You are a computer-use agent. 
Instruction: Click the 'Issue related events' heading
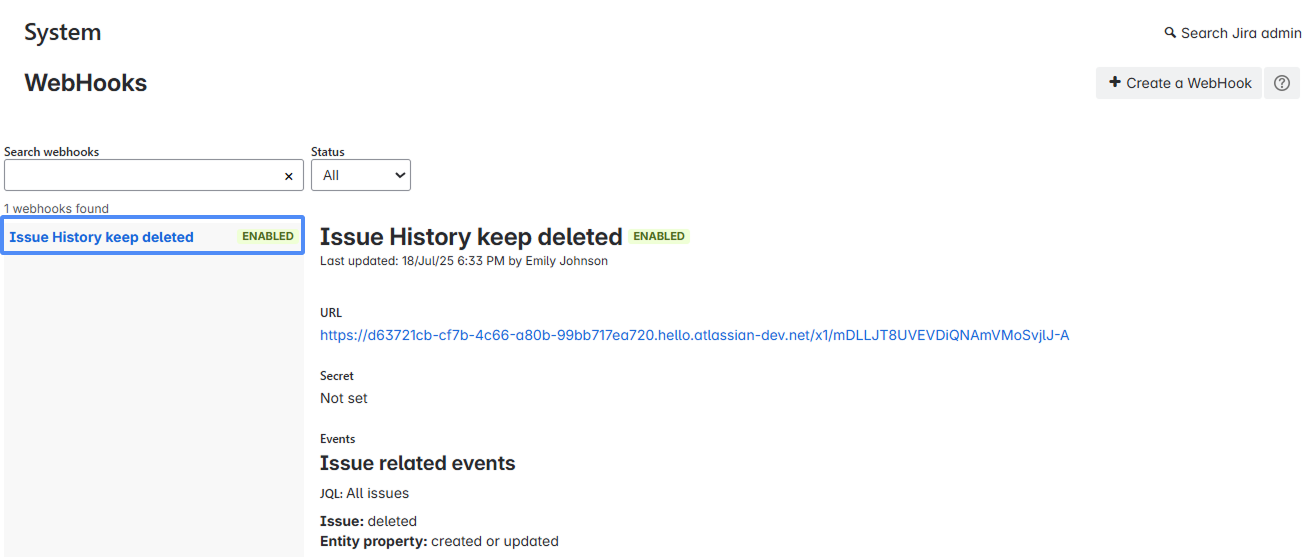[x=417, y=463]
